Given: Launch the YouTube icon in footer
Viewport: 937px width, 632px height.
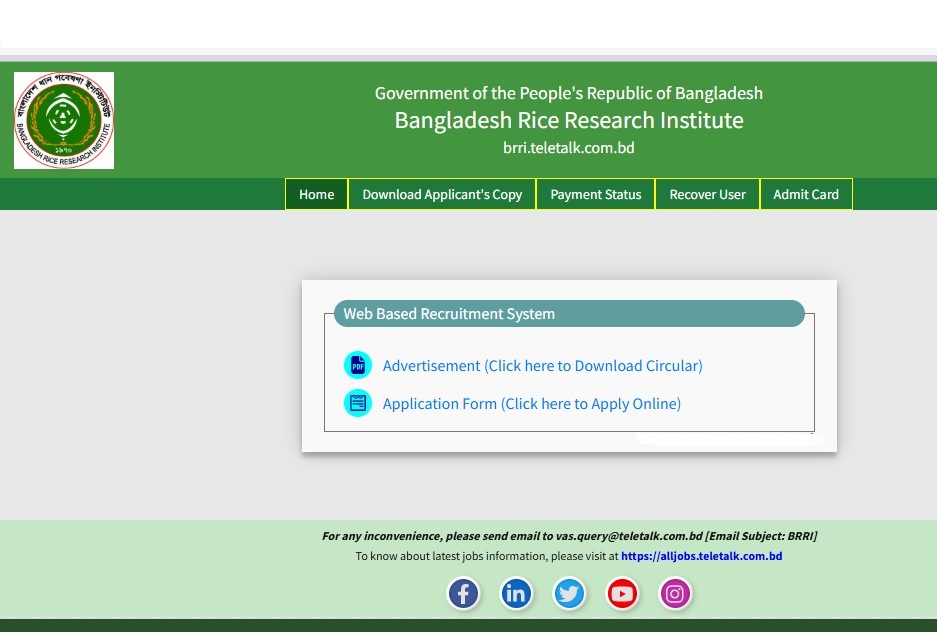Looking at the screenshot, I should pyautogui.click(x=622, y=595).
